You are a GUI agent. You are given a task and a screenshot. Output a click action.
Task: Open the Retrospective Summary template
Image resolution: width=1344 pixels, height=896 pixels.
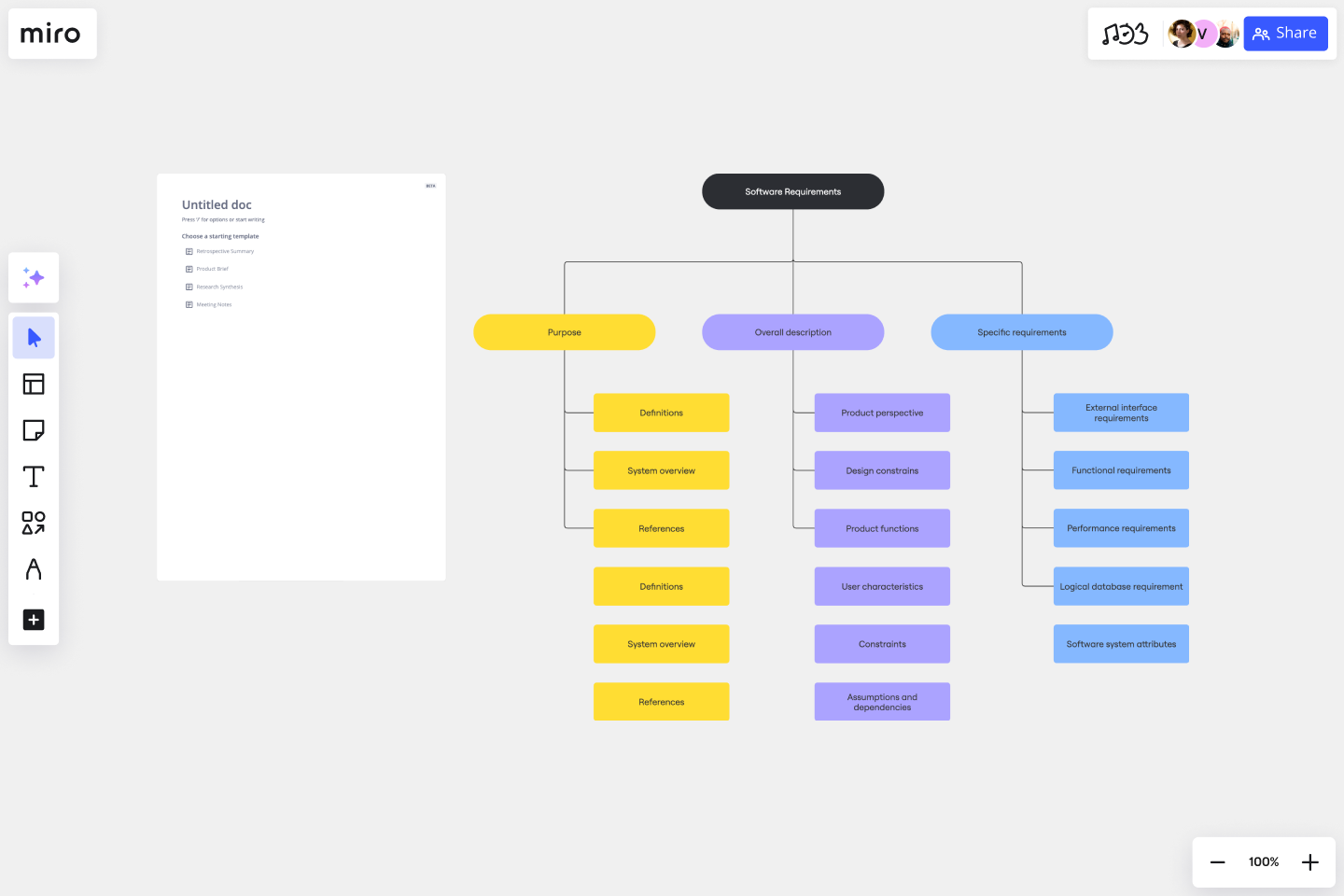coord(223,251)
